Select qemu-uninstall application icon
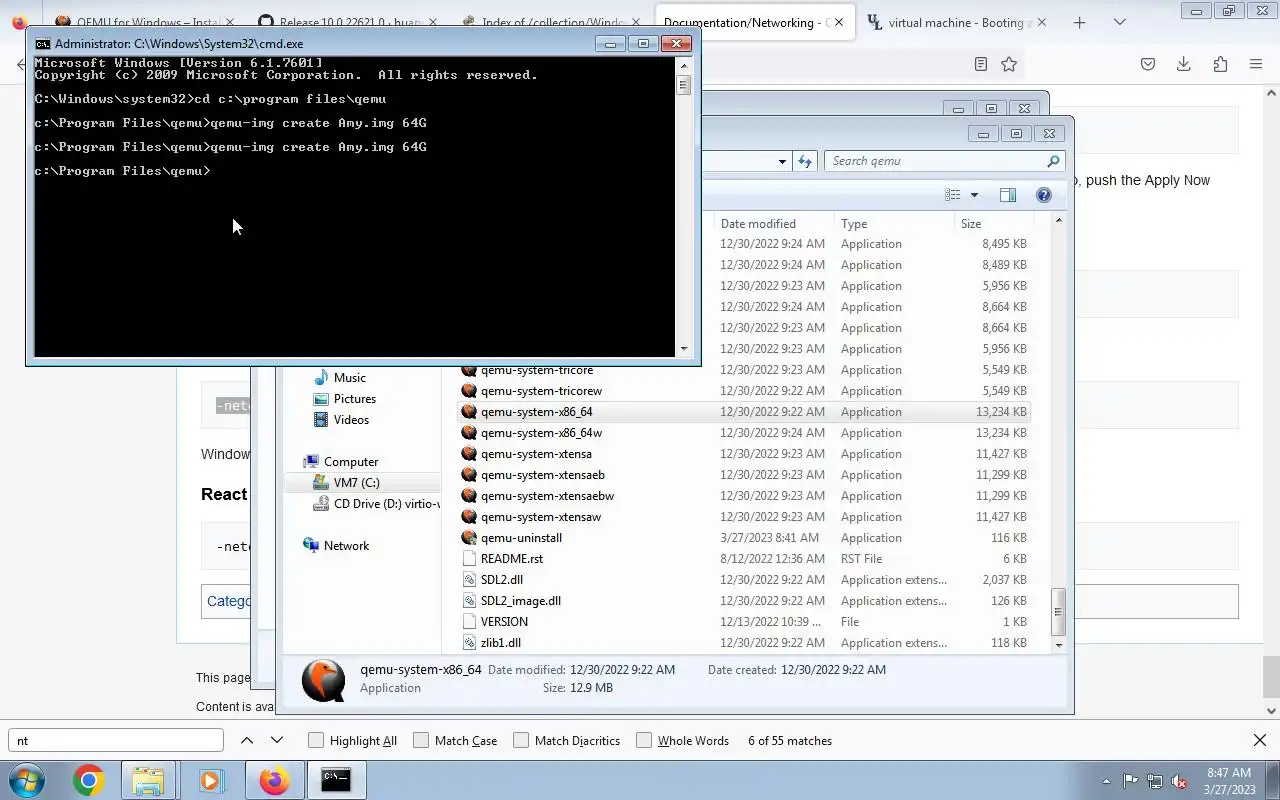The height and width of the screenshot is (800, 1280). 469,538
